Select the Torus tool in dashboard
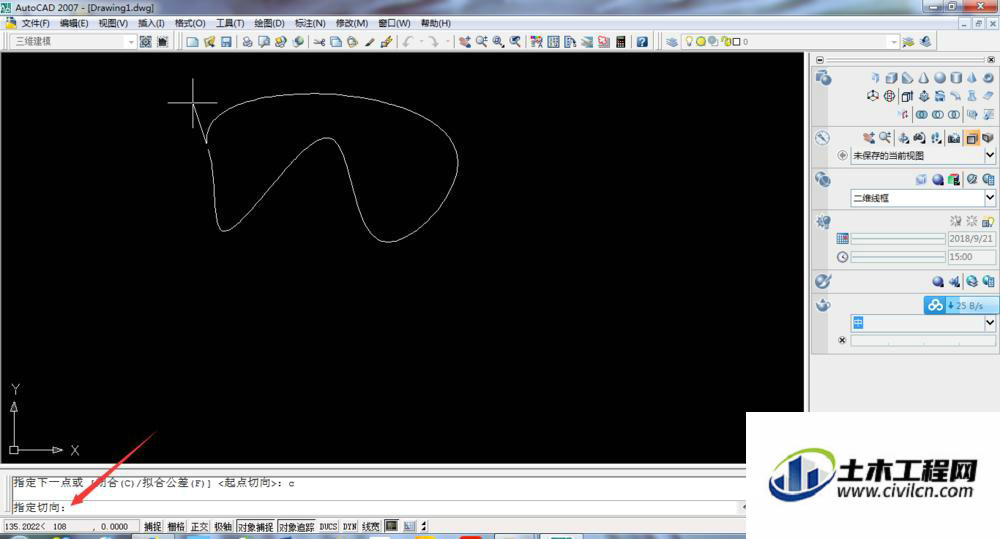1000x539 pixels. [987, 77]
